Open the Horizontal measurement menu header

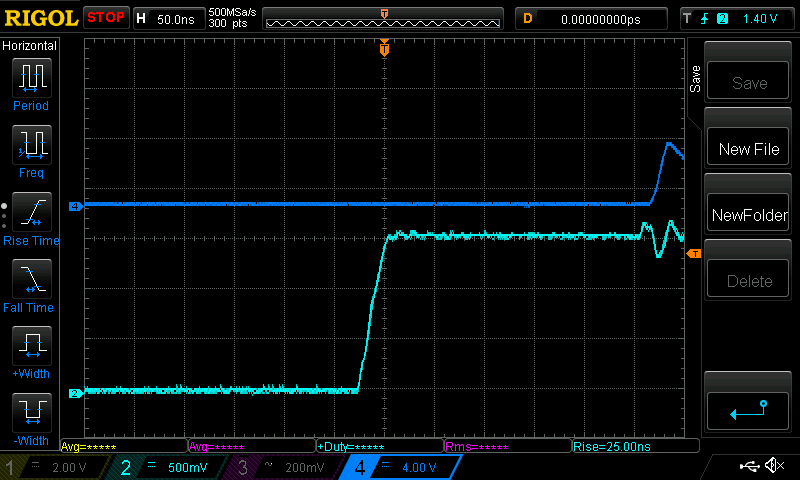pos(30,46)
